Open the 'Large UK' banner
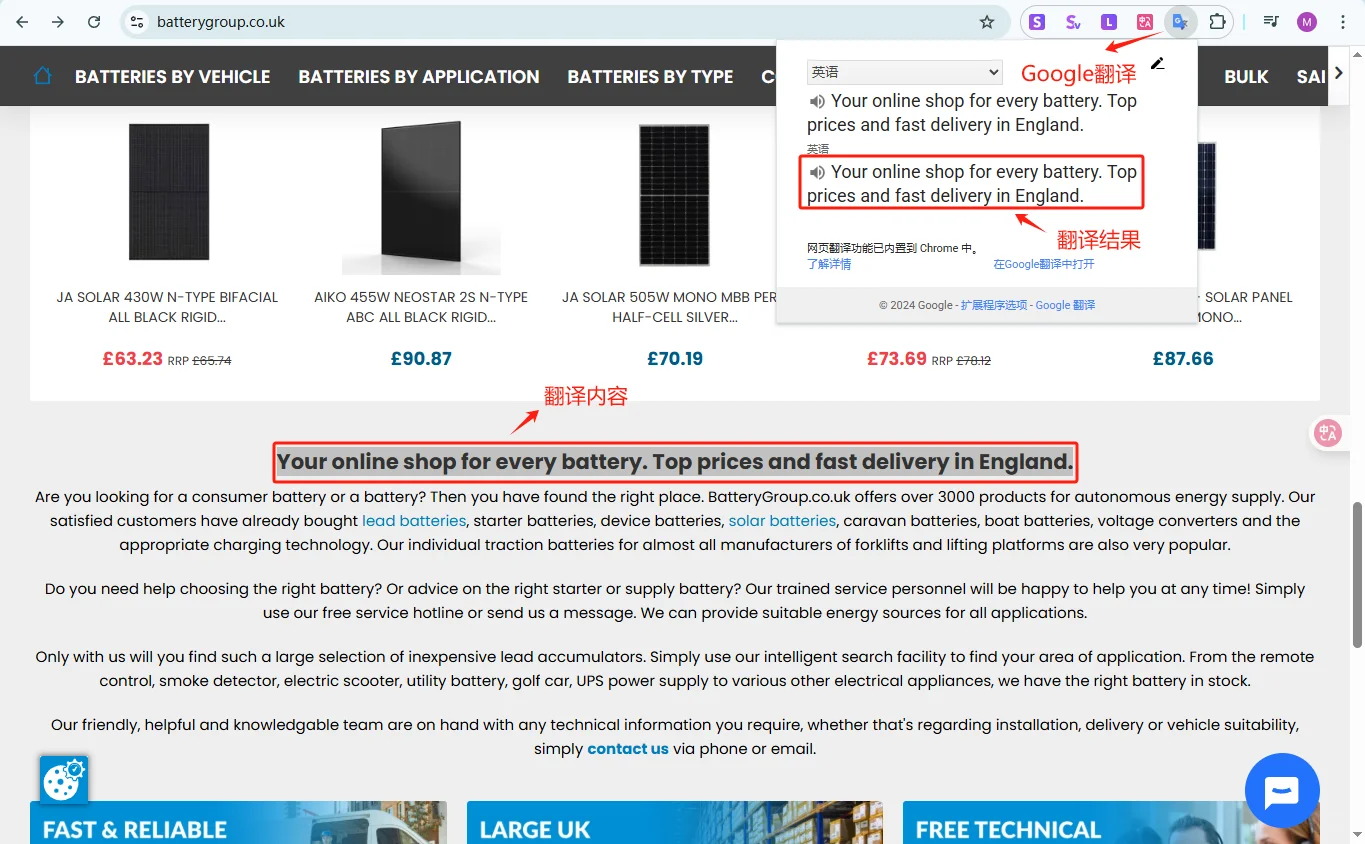 coord(675,822)
